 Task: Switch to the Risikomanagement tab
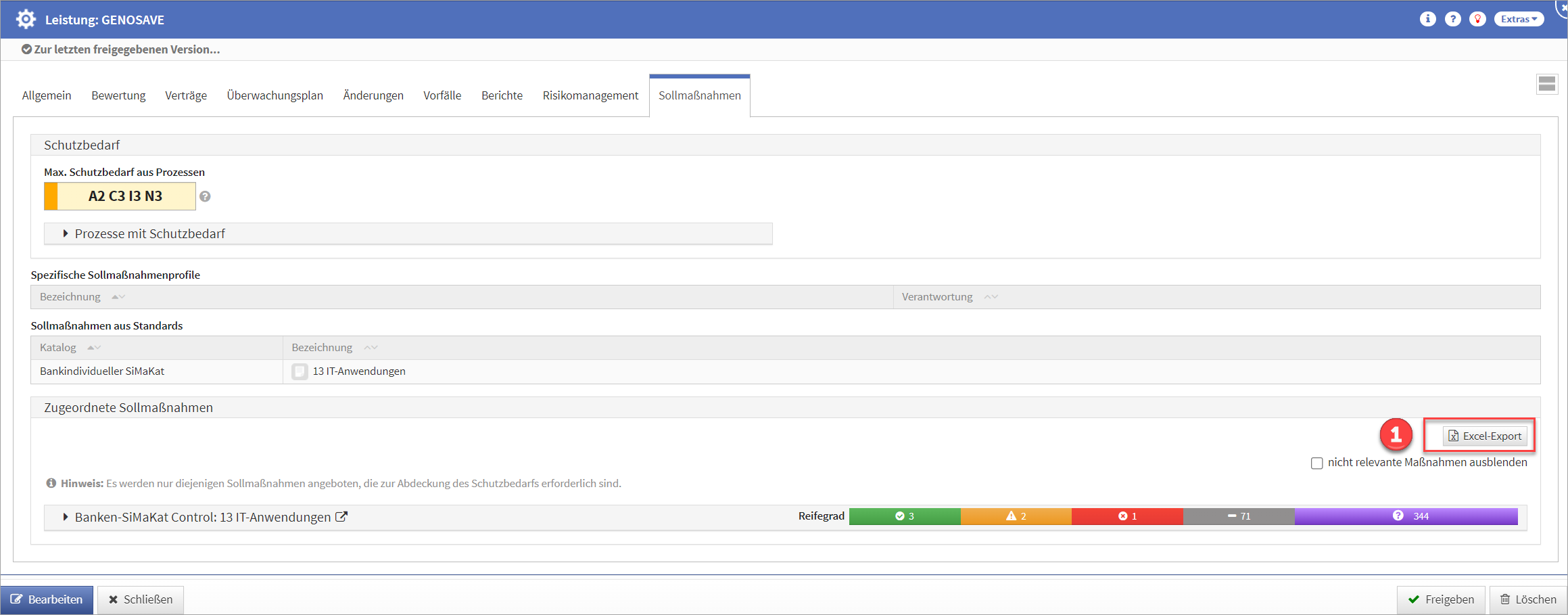[x=590, y=95]
